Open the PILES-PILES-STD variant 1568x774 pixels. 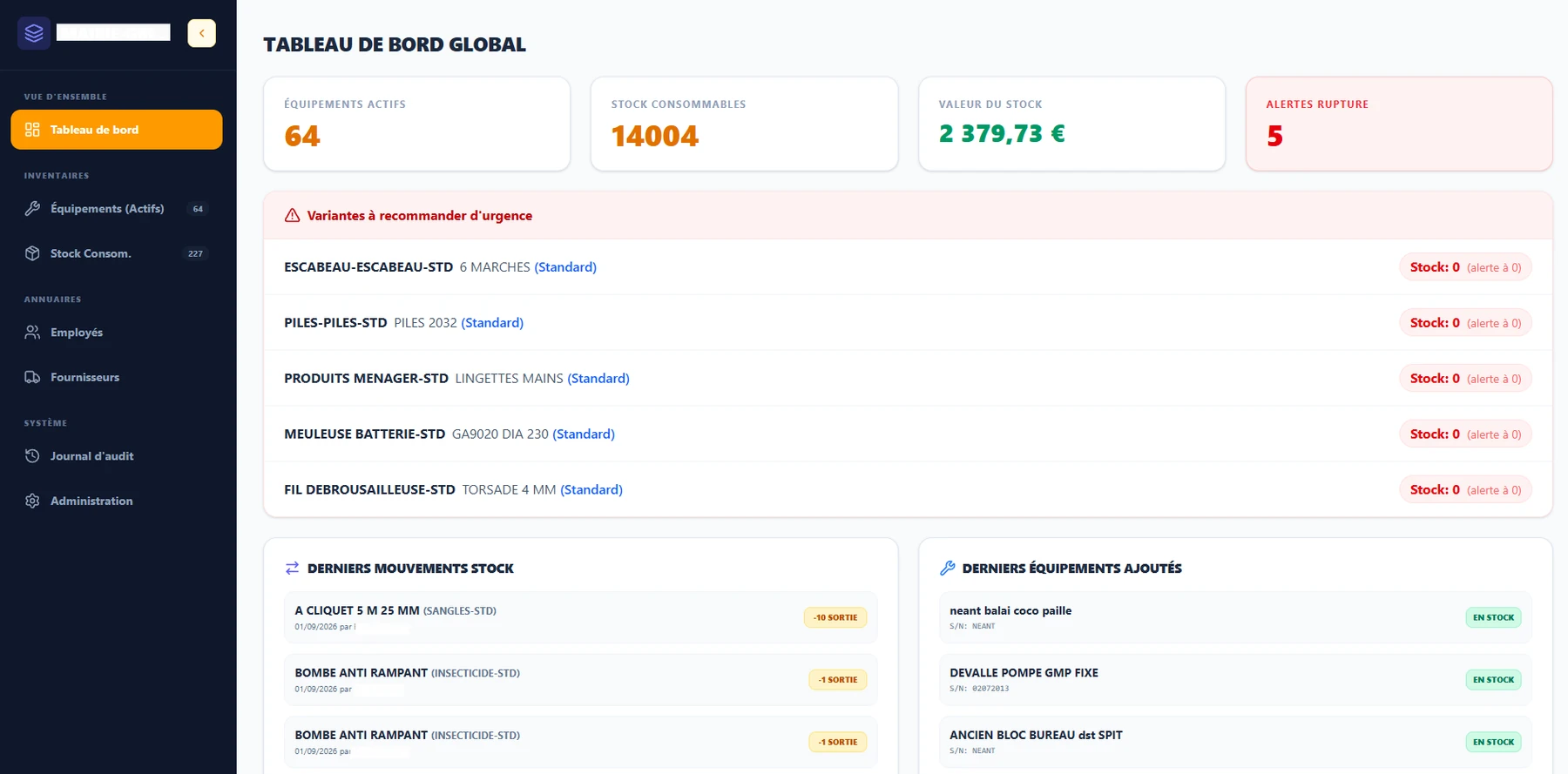908,323
